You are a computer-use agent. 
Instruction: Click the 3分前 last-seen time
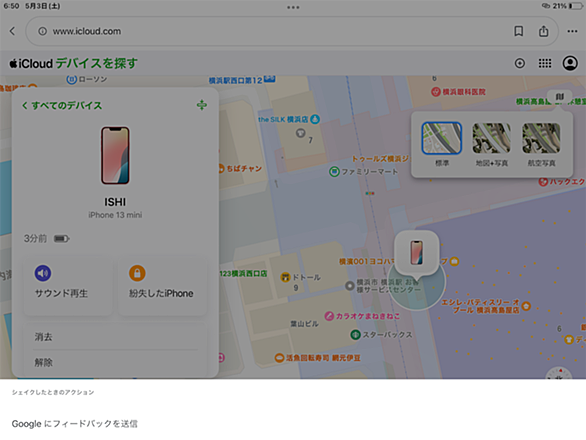(x=36, y=239)
